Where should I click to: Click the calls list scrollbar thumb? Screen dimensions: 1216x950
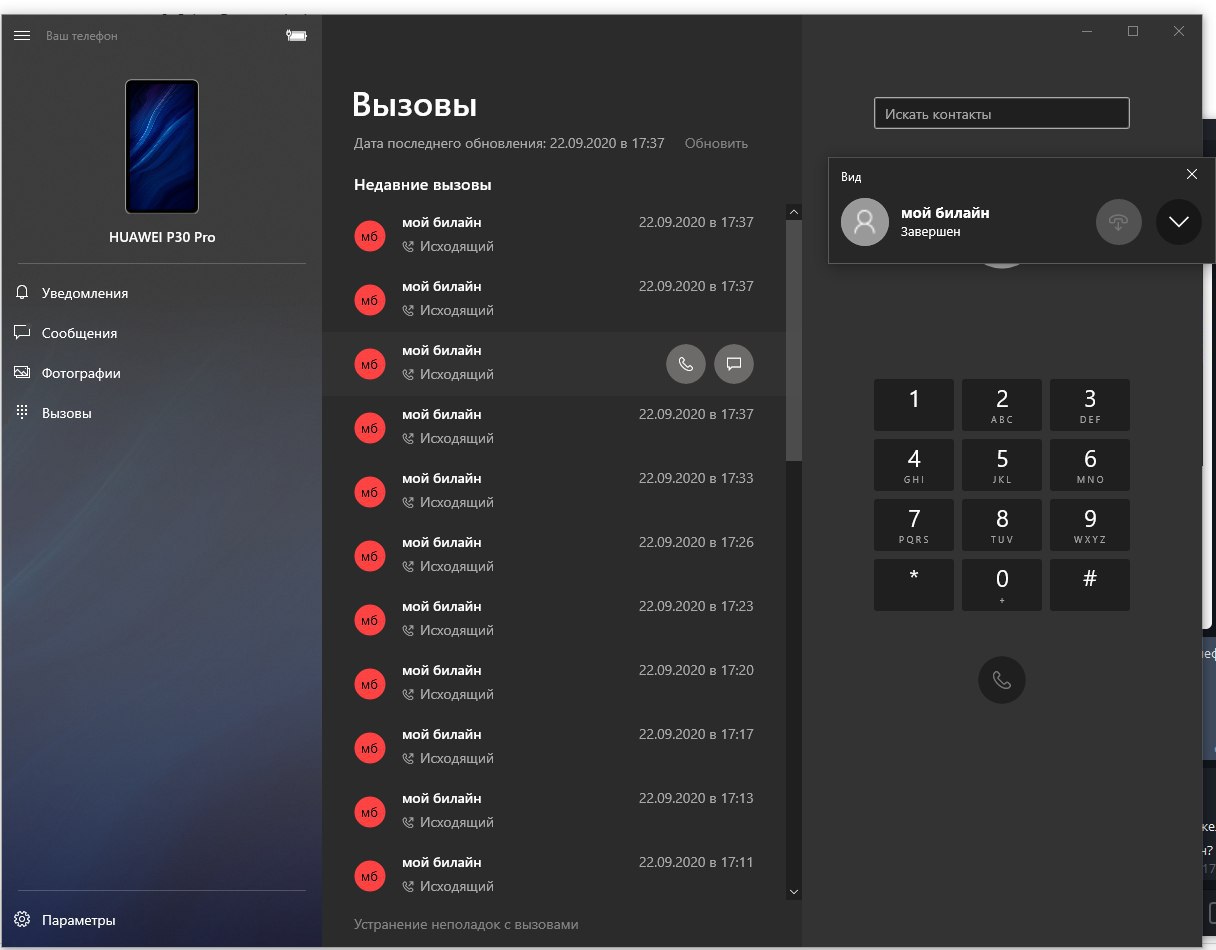point(794,340)
